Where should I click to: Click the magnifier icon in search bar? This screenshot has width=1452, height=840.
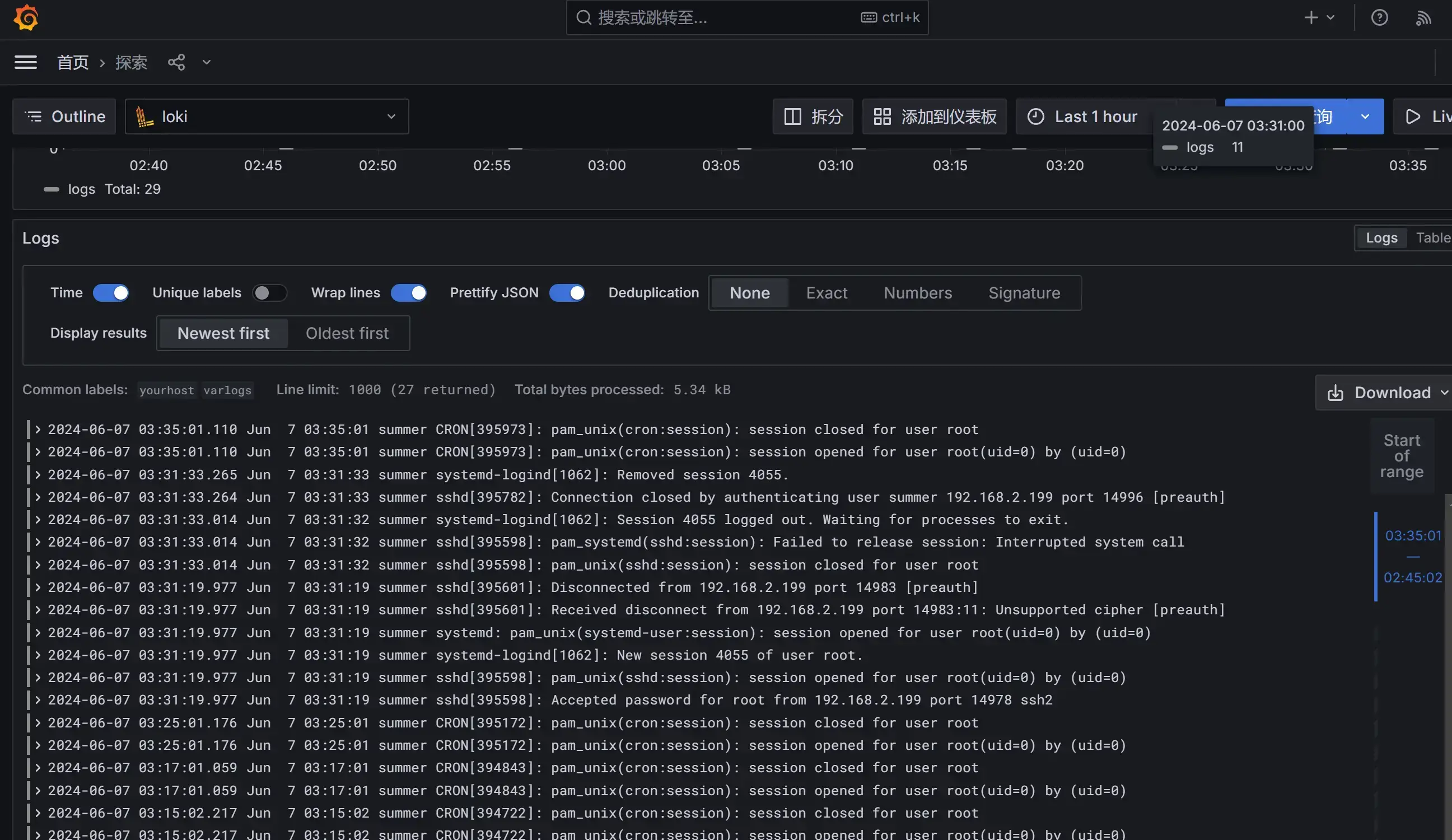(x=583, y=17)
